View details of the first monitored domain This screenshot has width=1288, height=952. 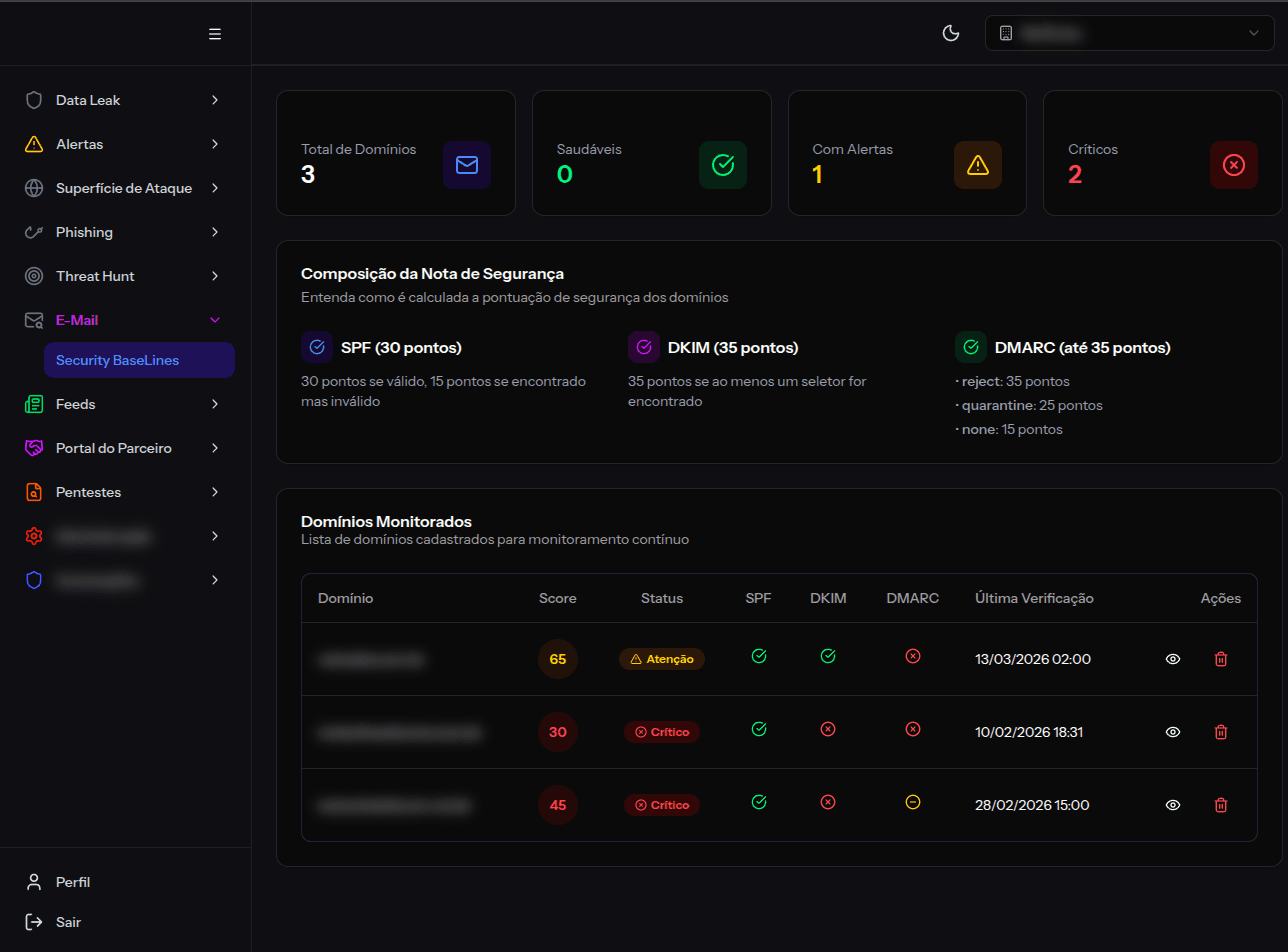[1172, 659]
